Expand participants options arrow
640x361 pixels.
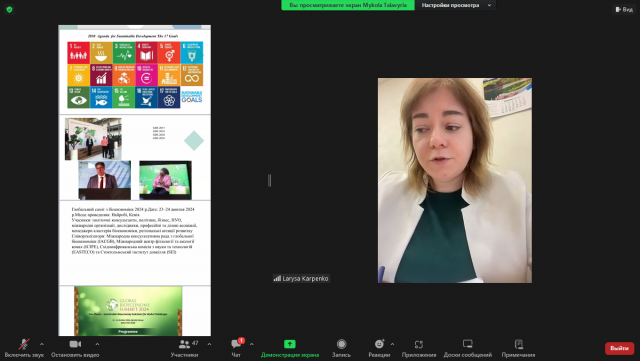(209, 344)
